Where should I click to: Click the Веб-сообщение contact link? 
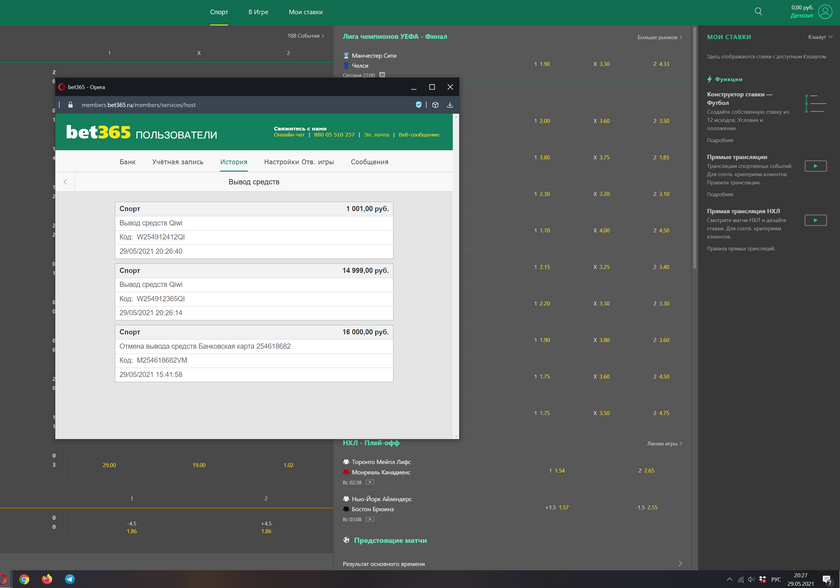tap(419, 135)
